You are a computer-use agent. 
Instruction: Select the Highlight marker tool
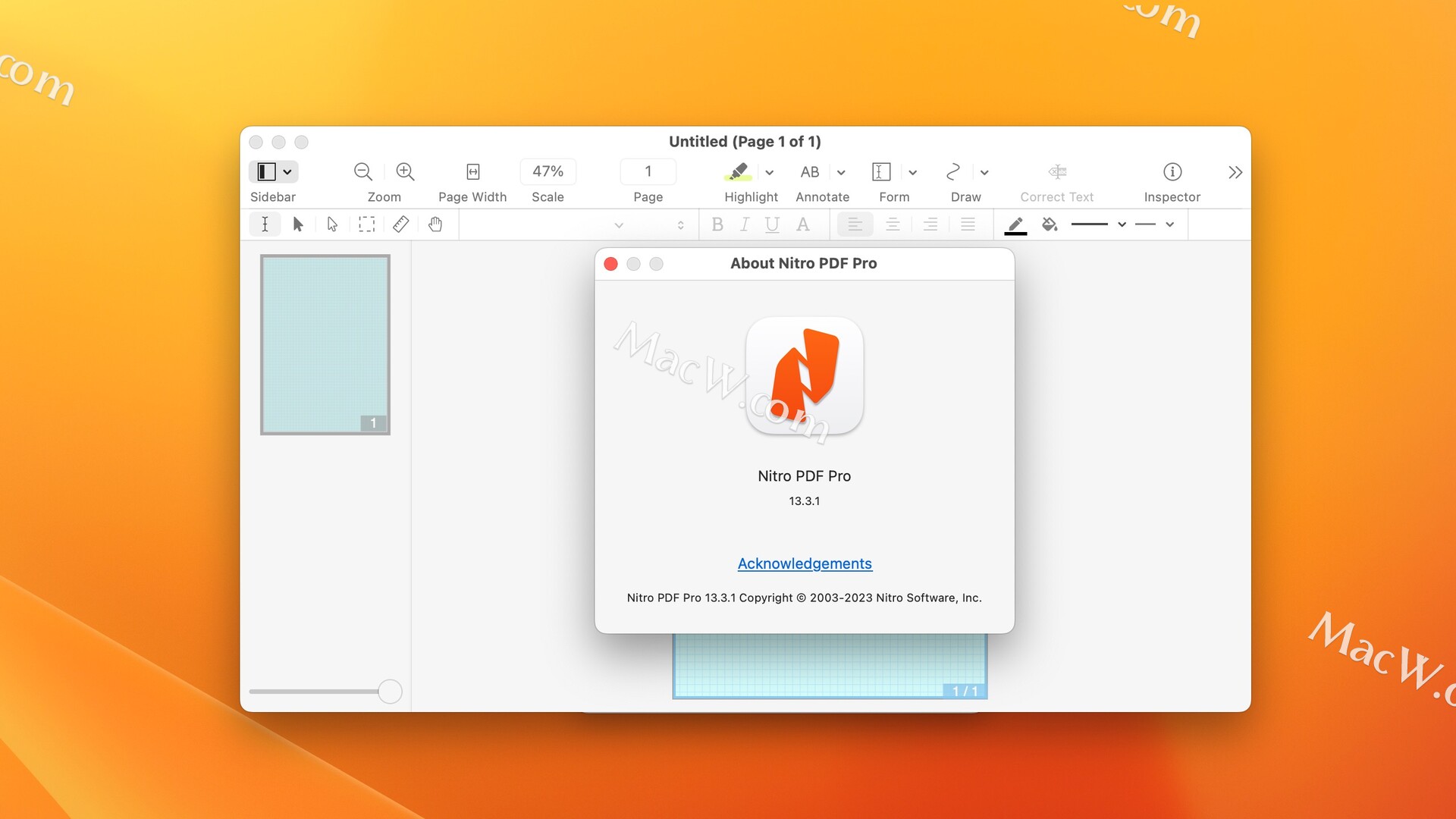tap(738, 172)
